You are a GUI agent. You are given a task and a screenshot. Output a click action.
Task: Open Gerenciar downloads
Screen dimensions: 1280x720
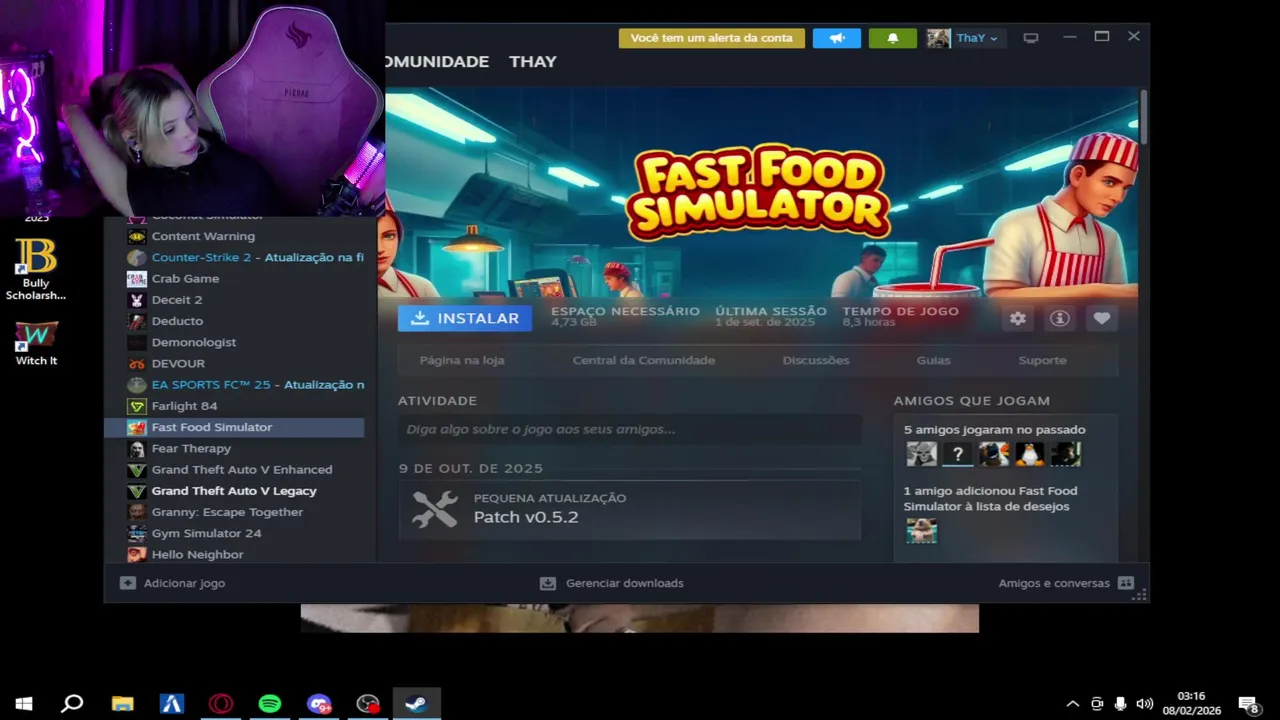coord(612,583)
